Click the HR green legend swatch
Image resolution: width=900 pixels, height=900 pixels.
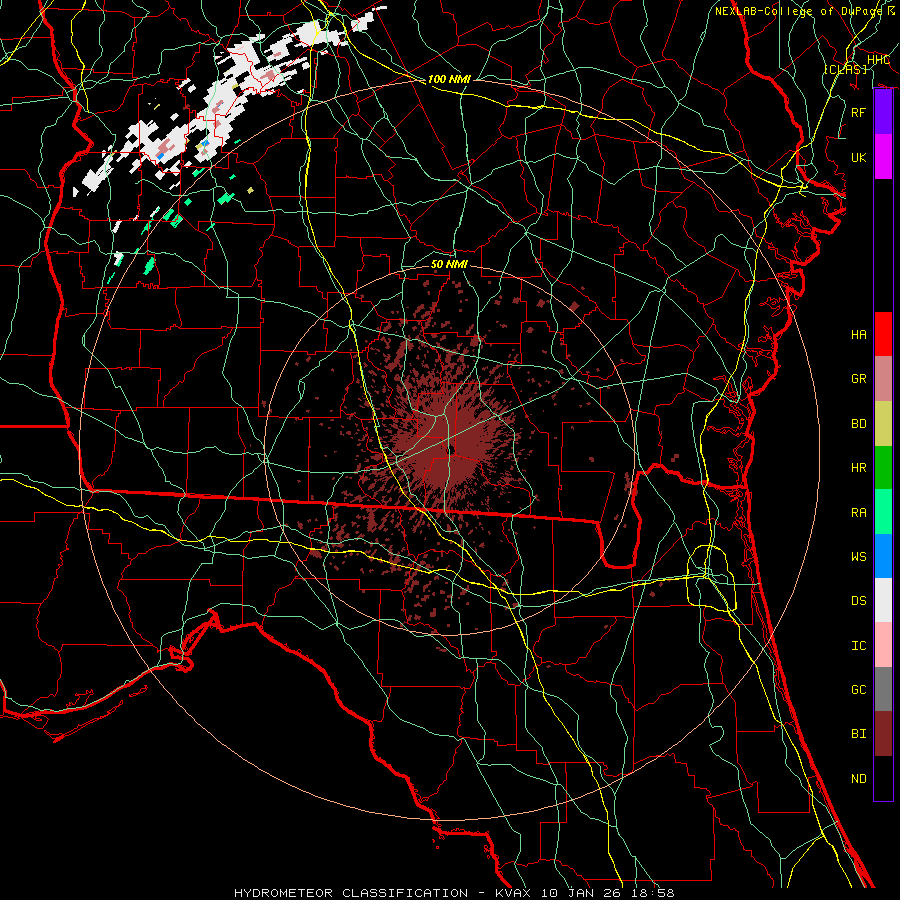[x=883, y=467]
